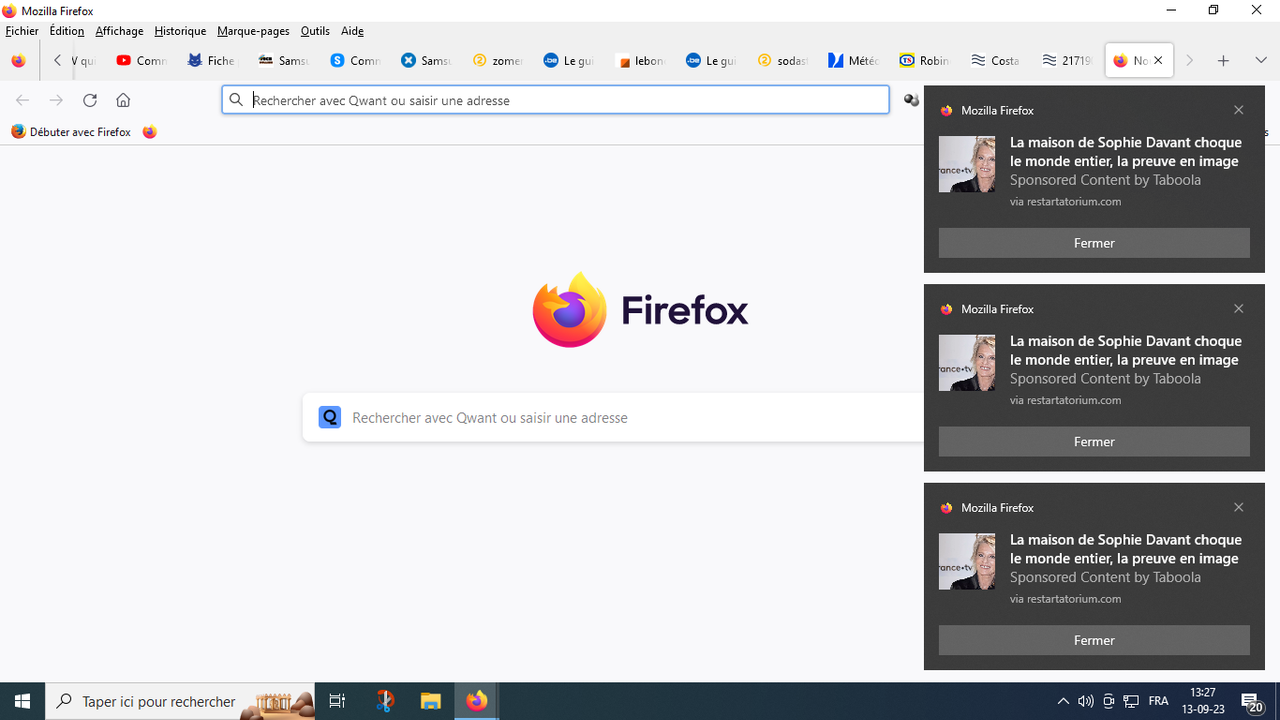
Task: Open the Windows Start menu
Action: coord(22,702)
